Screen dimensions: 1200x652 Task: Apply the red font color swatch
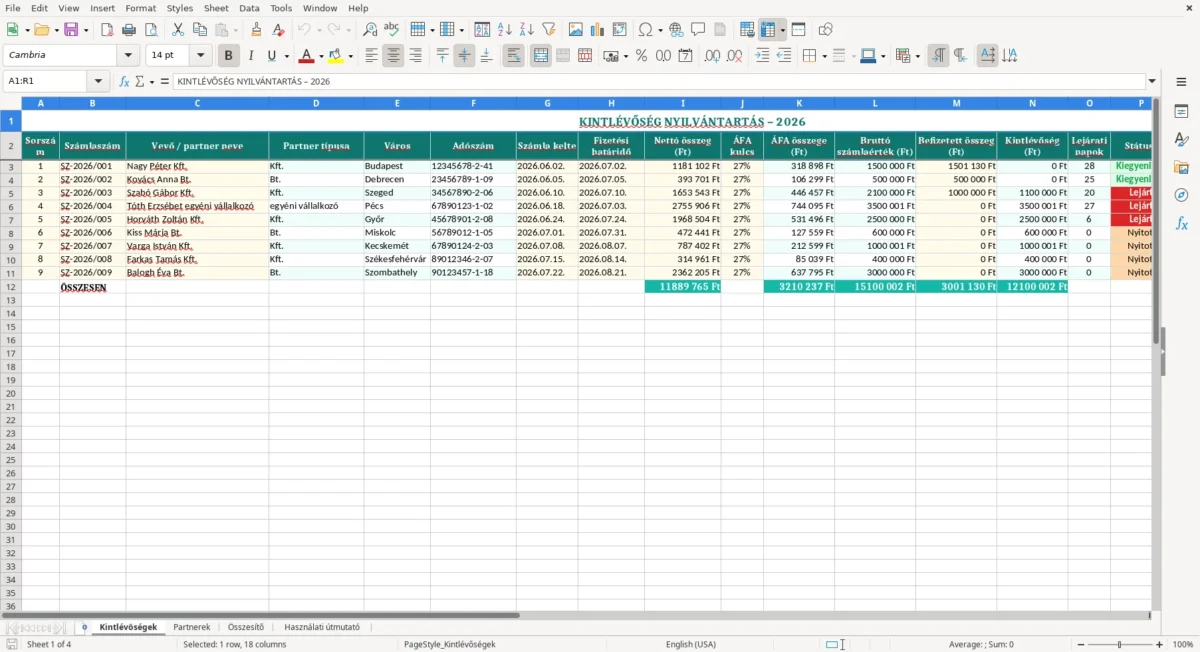click(306, 56)
